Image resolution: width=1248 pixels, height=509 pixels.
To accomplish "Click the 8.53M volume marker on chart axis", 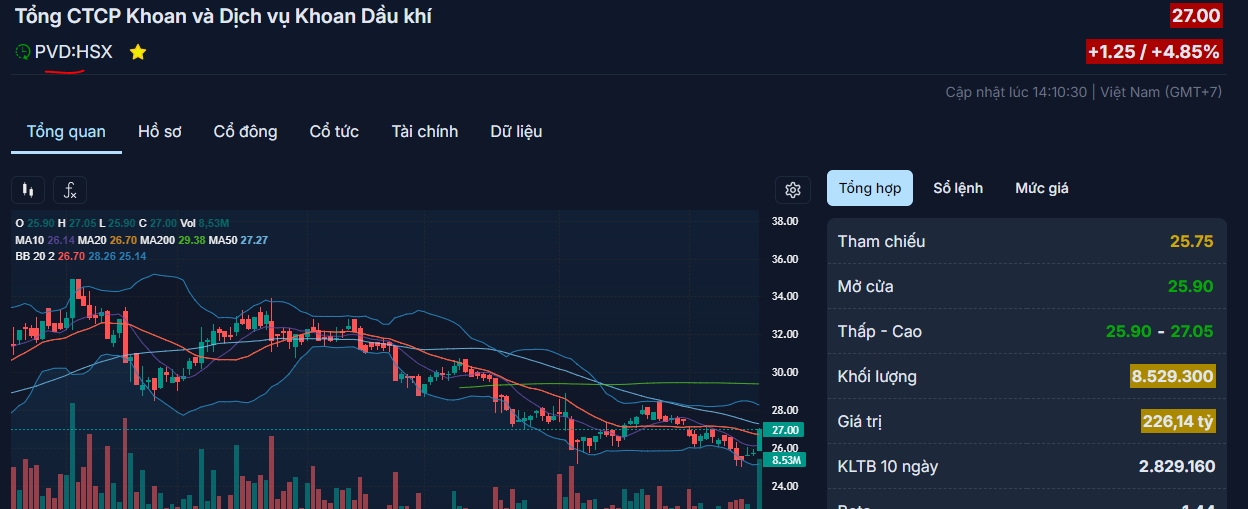I will pyautogui.click(x=785, y=460).
